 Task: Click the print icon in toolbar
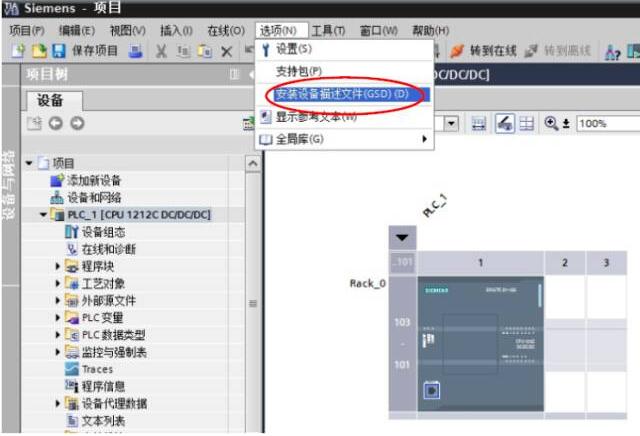[x=135, y=51]
